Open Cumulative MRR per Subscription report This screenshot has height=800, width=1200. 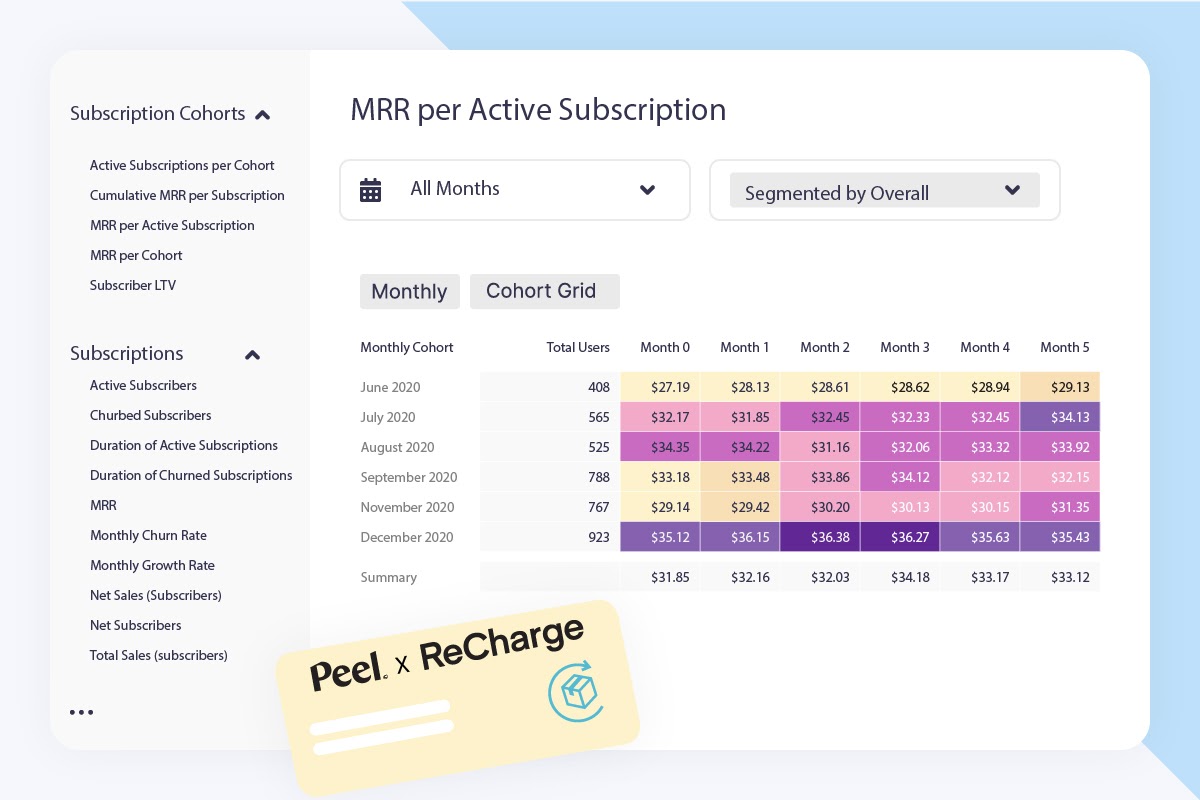pyautogui.click(x=187, y=195)
